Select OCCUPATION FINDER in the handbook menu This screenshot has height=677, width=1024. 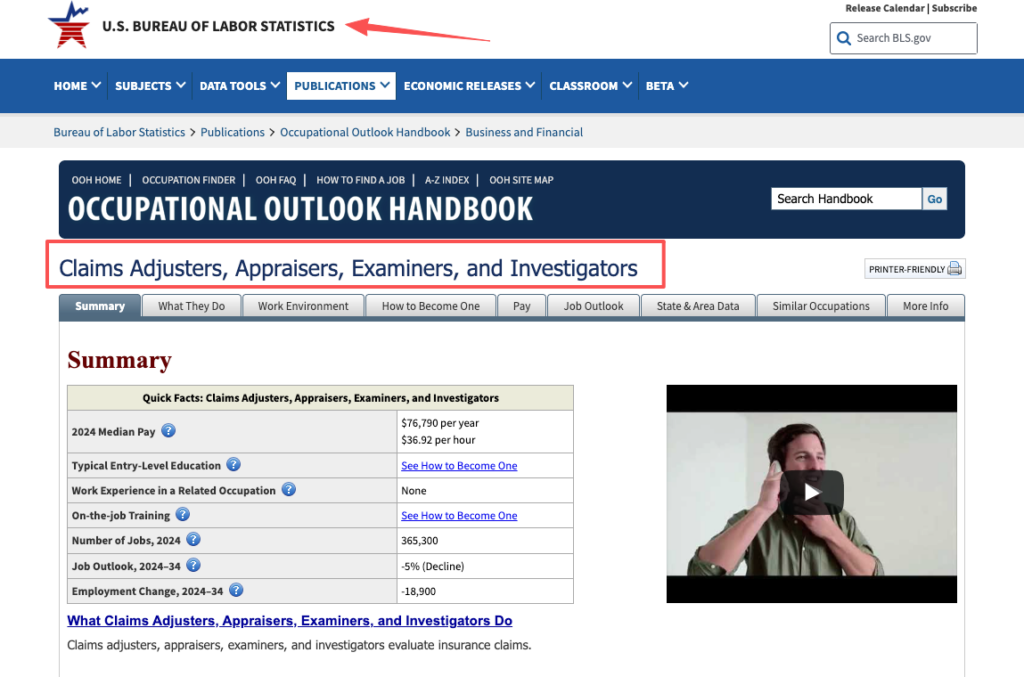[188, 180]
